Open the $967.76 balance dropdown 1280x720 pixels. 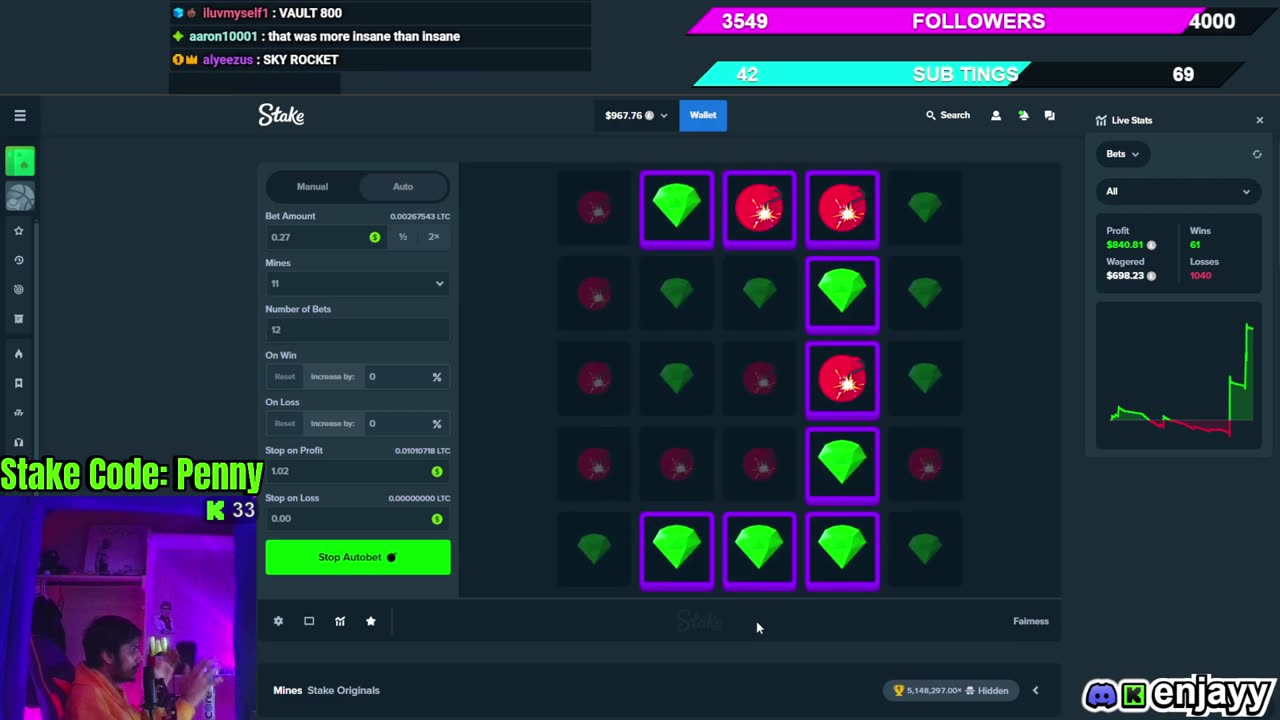[636, 116]
